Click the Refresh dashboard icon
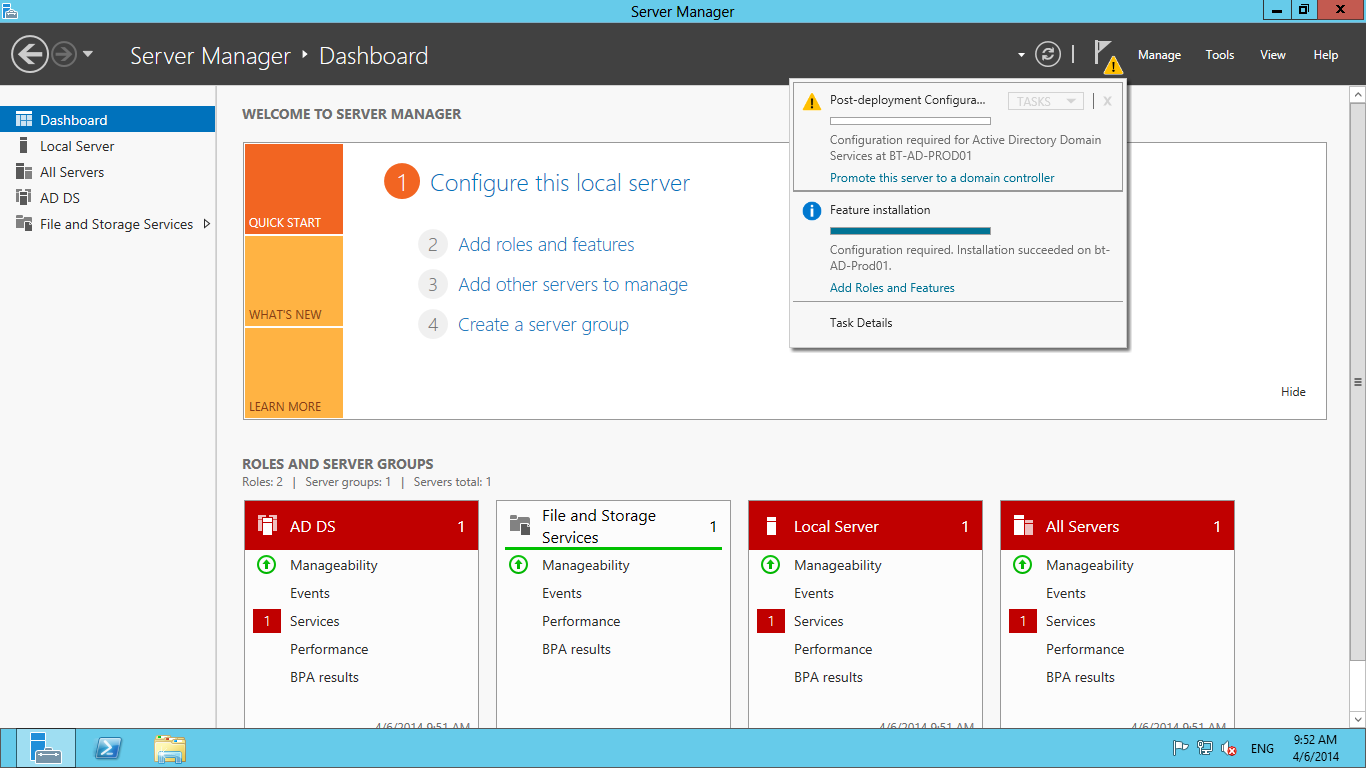1366x768 pixels. pos(1047,54)
